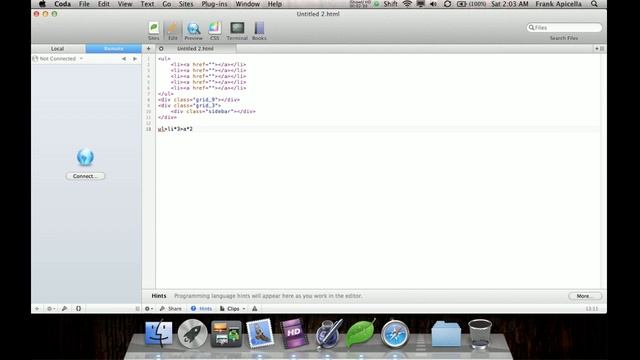Open the Go menu
Viewport: 640px width, 360px height.
coord(167,4)
